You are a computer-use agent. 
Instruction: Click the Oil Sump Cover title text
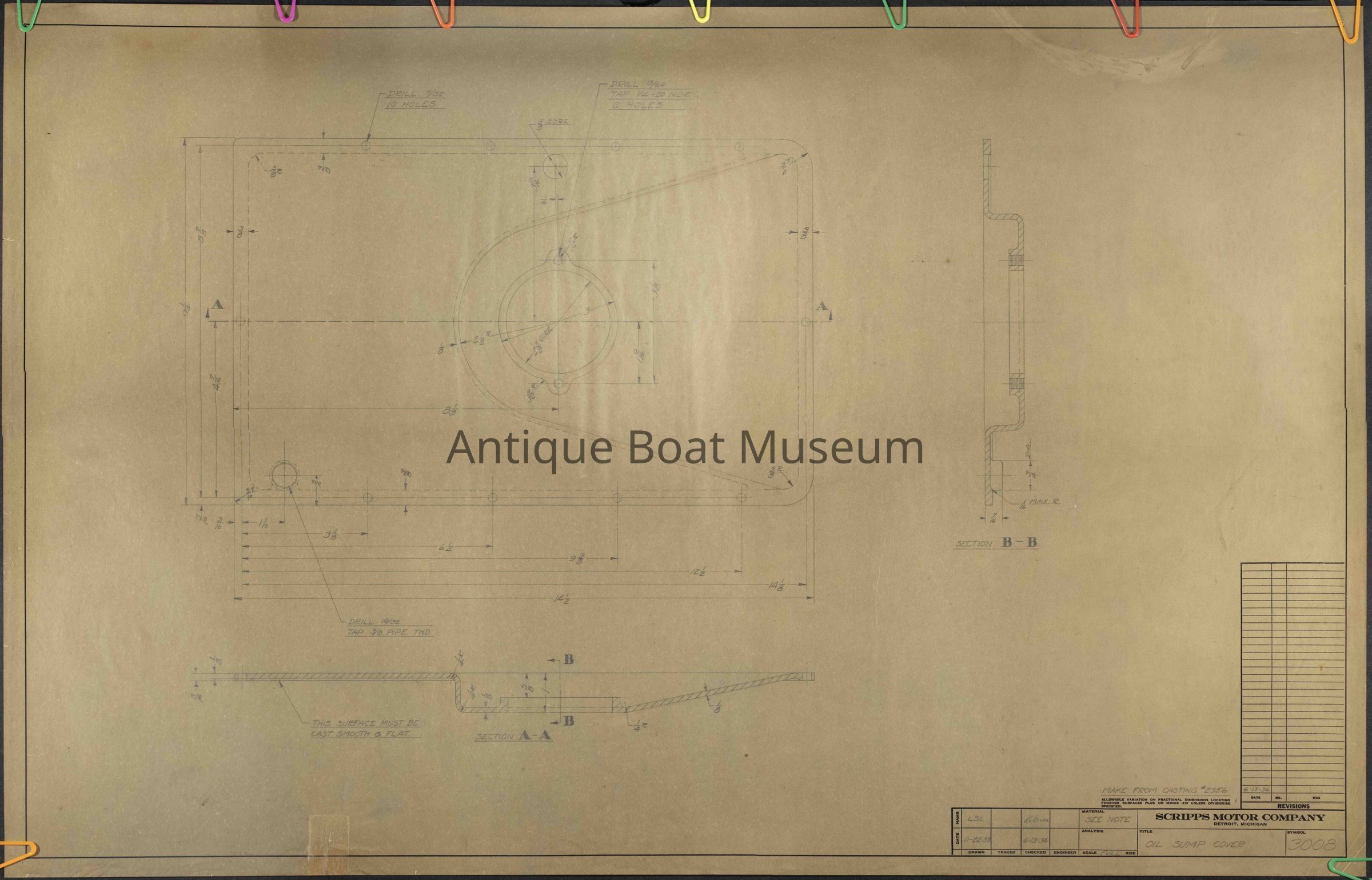tap(1196, 844)
